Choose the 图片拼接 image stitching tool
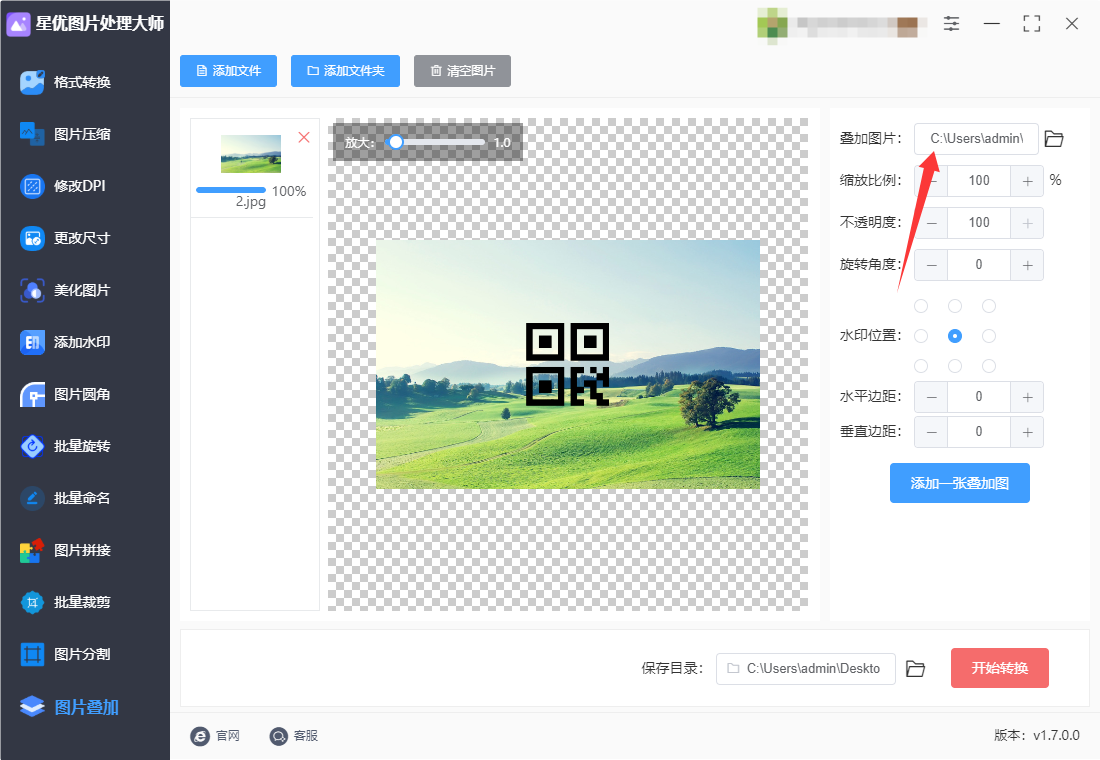1100x760 pixels. (x=65, y=550)
